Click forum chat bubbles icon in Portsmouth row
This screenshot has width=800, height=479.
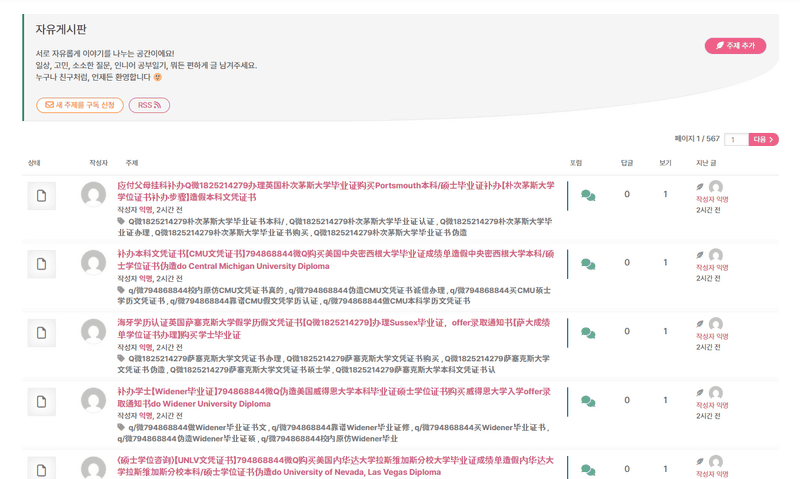click(588, 195)
